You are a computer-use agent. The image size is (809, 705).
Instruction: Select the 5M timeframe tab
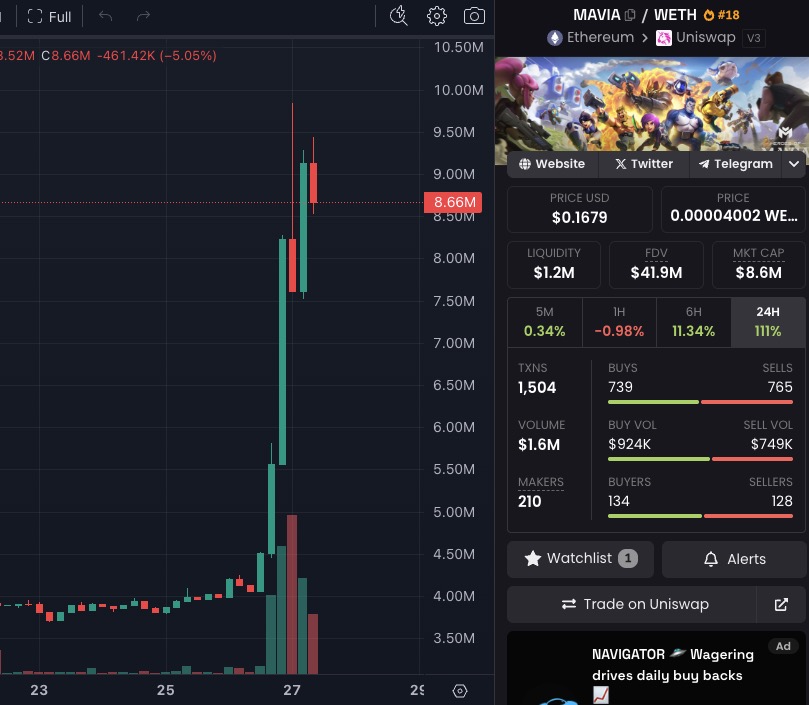pyautogui.click(x=545, y=322)
